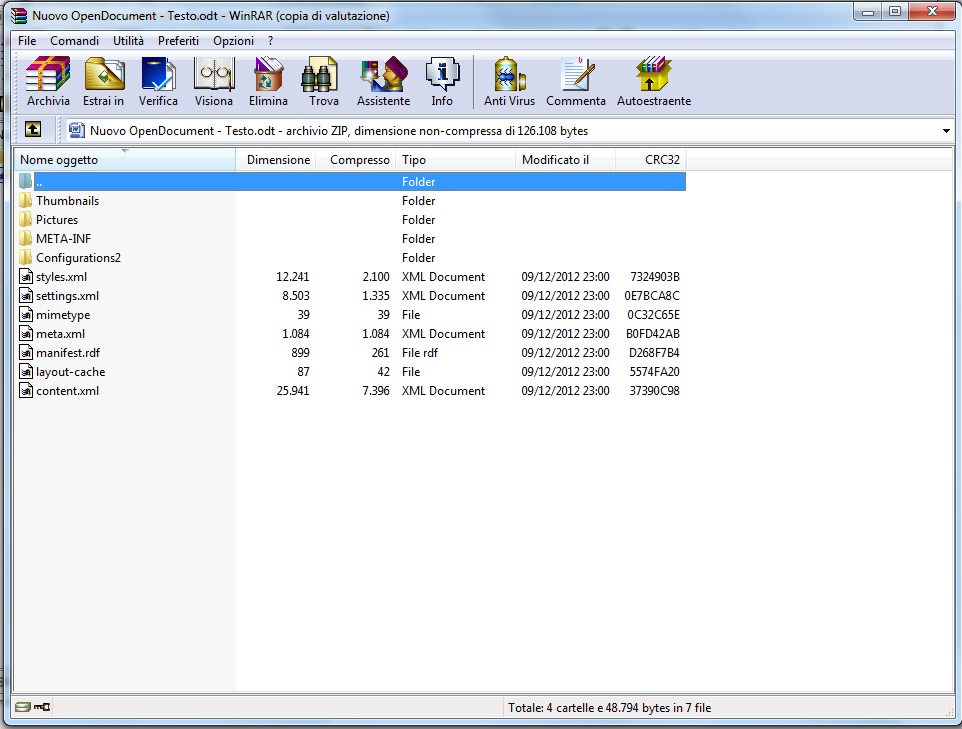Open the ? help menu
Image resolution: width=962 pixels, height=729 pixels.
271,40
